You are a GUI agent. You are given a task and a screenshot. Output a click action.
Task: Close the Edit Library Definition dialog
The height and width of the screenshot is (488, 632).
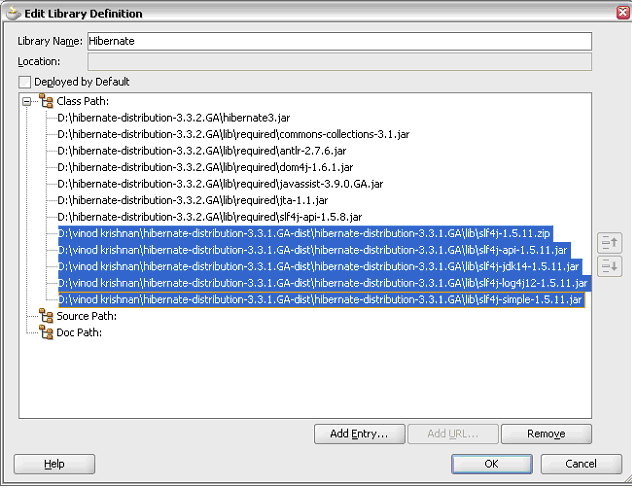click(x=620, y=13)
